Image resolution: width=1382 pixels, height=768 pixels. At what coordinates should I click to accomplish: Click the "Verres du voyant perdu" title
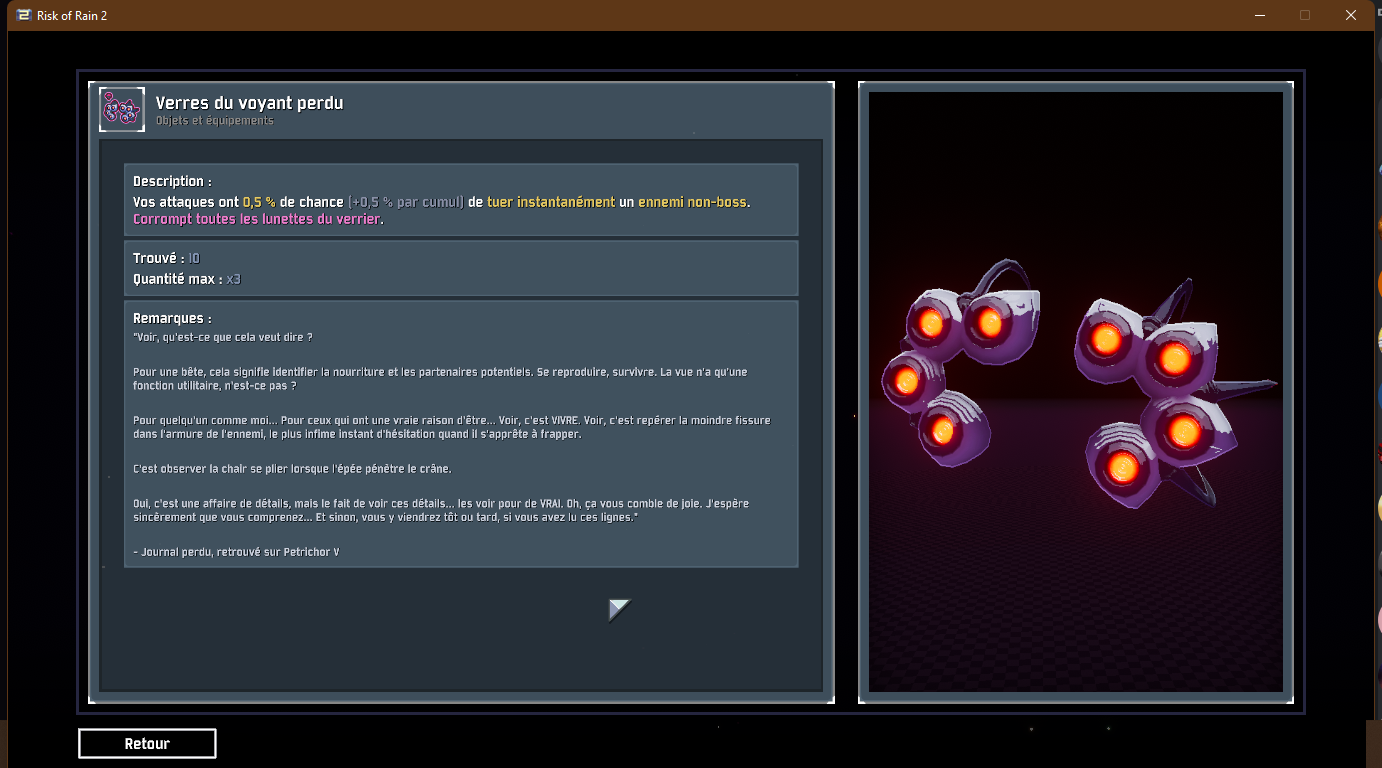[249, 103]
